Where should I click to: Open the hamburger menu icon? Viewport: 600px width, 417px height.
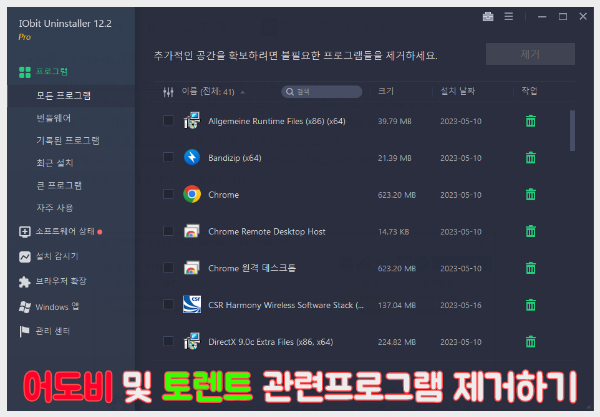click(x=509, y=16)
